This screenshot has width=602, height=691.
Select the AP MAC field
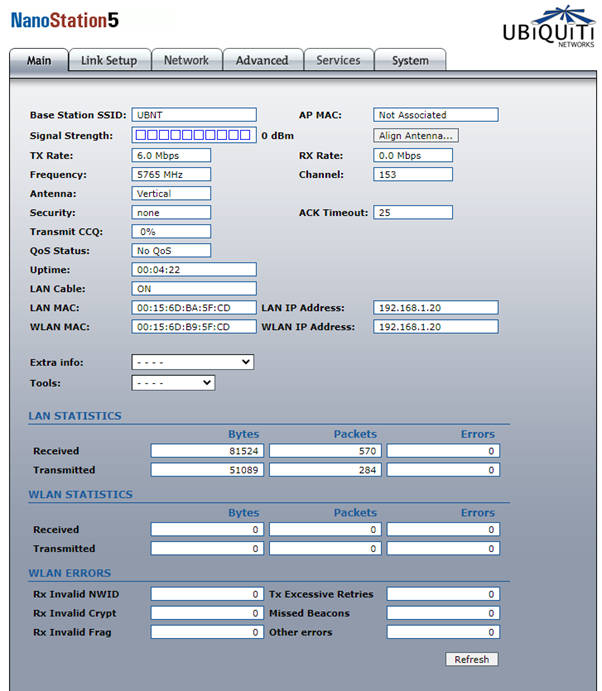click(x=435, y=115)
